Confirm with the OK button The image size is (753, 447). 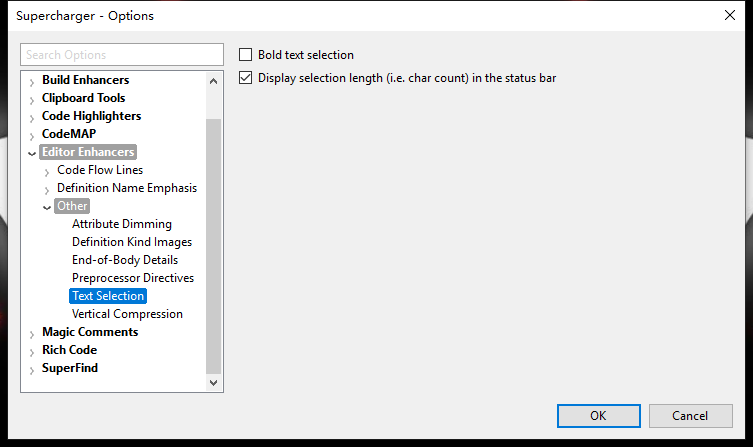point(598,416)
